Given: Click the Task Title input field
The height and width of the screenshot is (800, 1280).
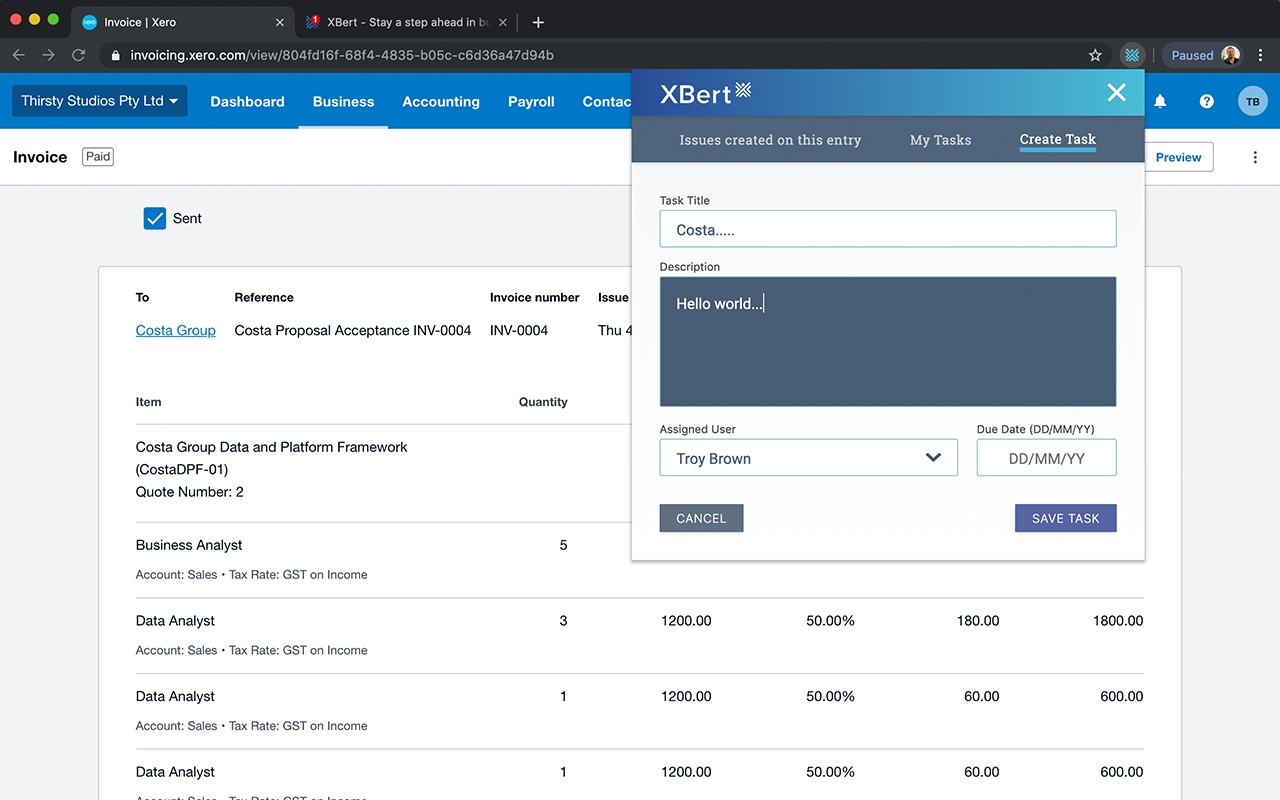Looking at the screenshot, I should tap(888, 229).
